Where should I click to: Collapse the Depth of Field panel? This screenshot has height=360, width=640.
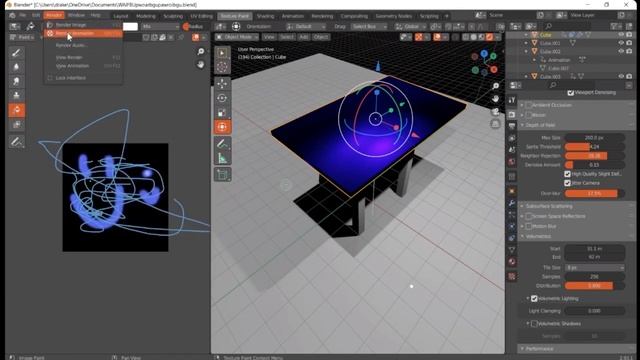[522, 125]
